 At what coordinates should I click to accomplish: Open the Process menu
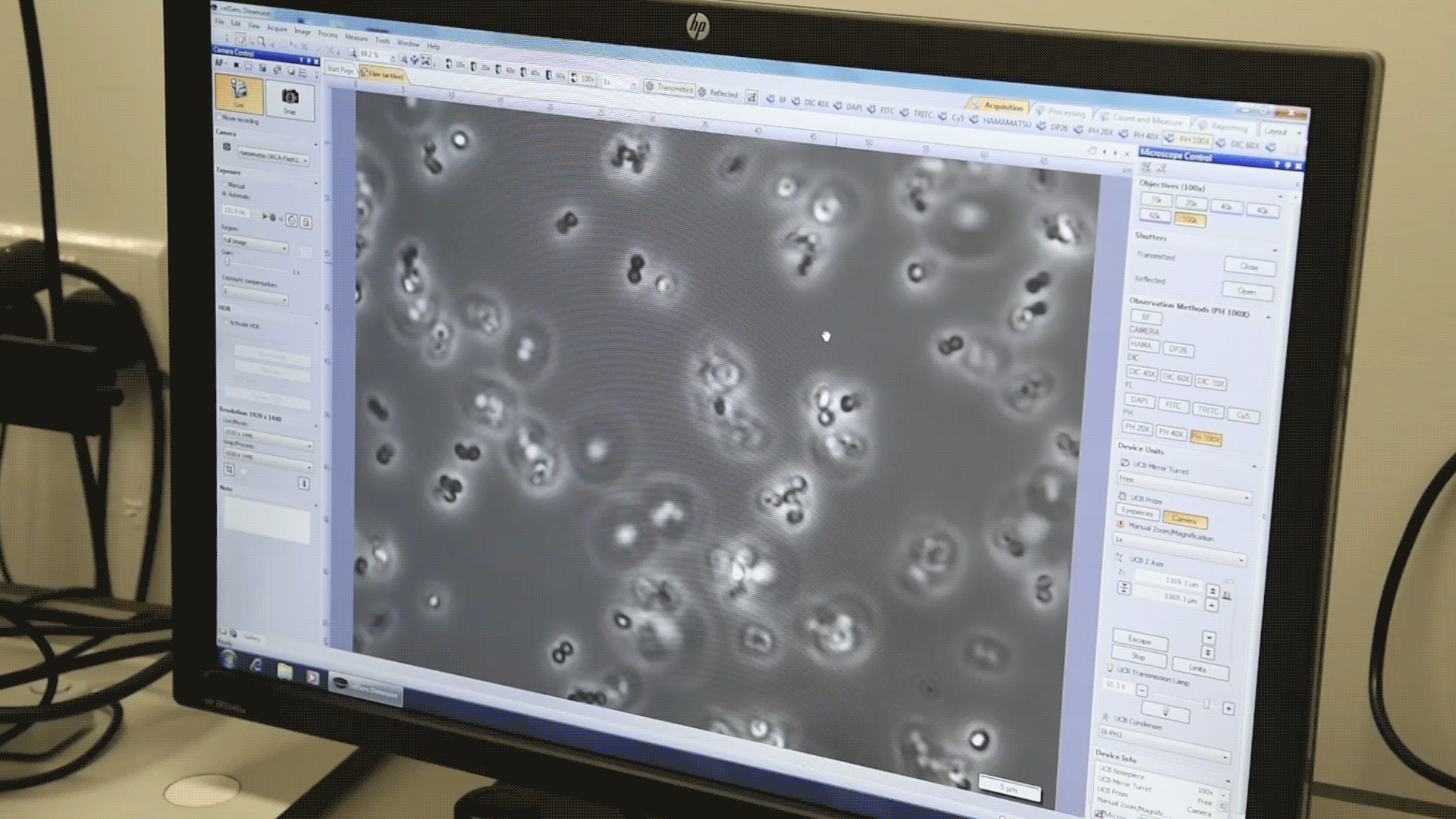(x=328, y=34)
